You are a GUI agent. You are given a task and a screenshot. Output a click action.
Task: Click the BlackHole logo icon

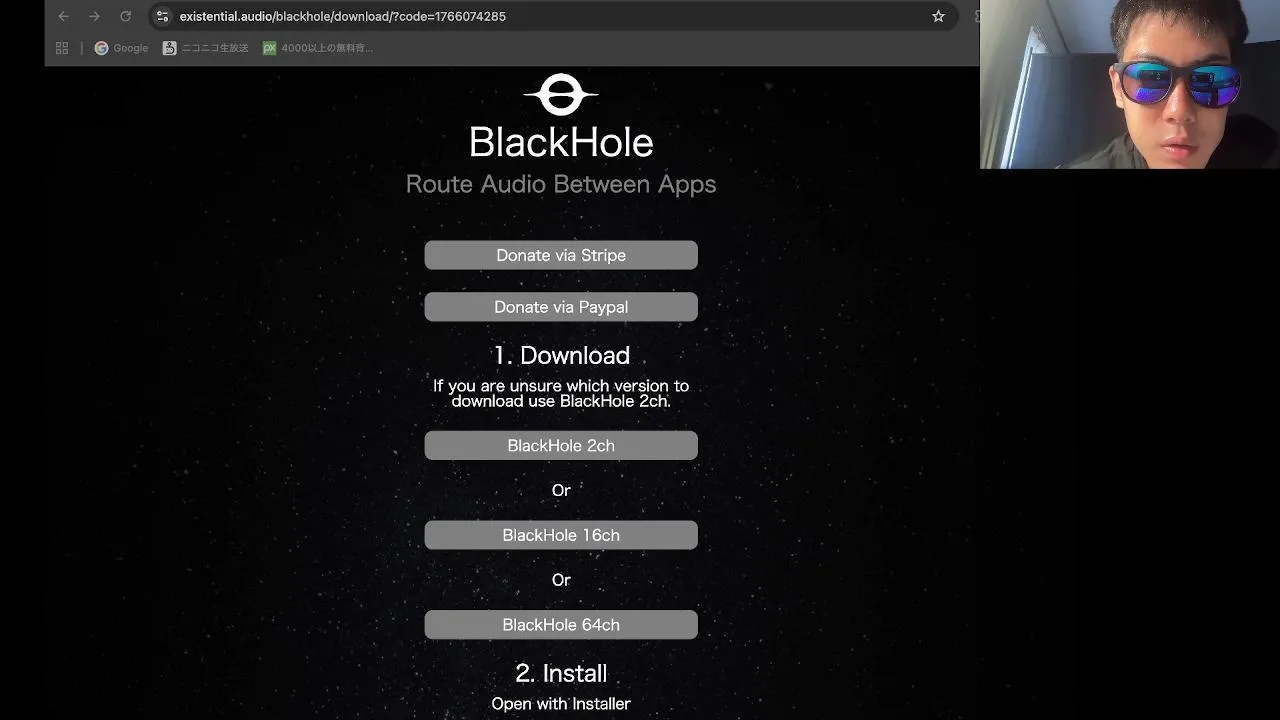(x=561, y=95)
